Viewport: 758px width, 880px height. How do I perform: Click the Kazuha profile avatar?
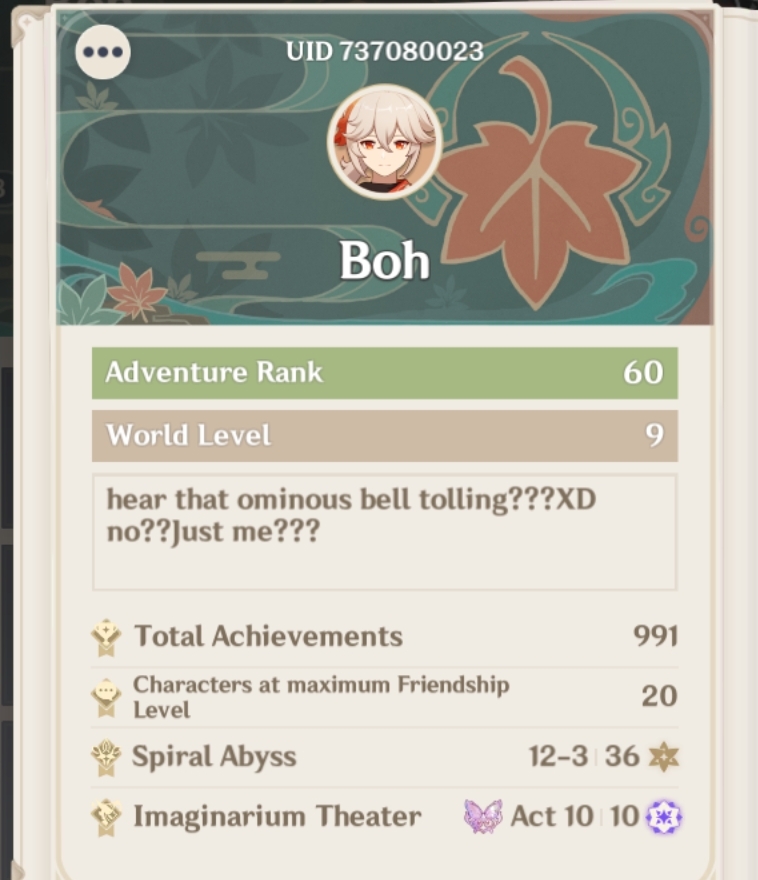click(x=384, y=142)
